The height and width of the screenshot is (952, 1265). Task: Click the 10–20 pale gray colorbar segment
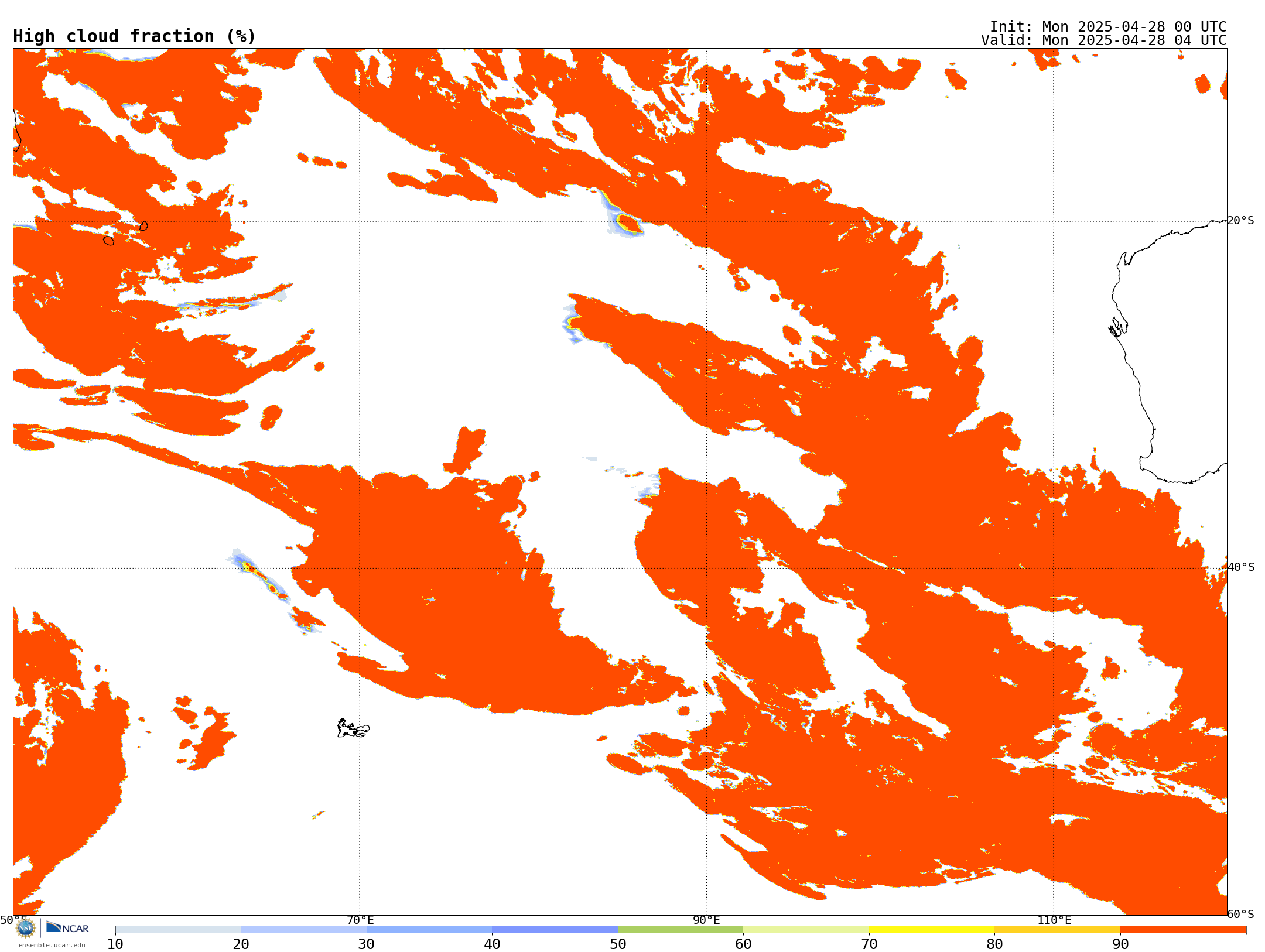point(178,930)
